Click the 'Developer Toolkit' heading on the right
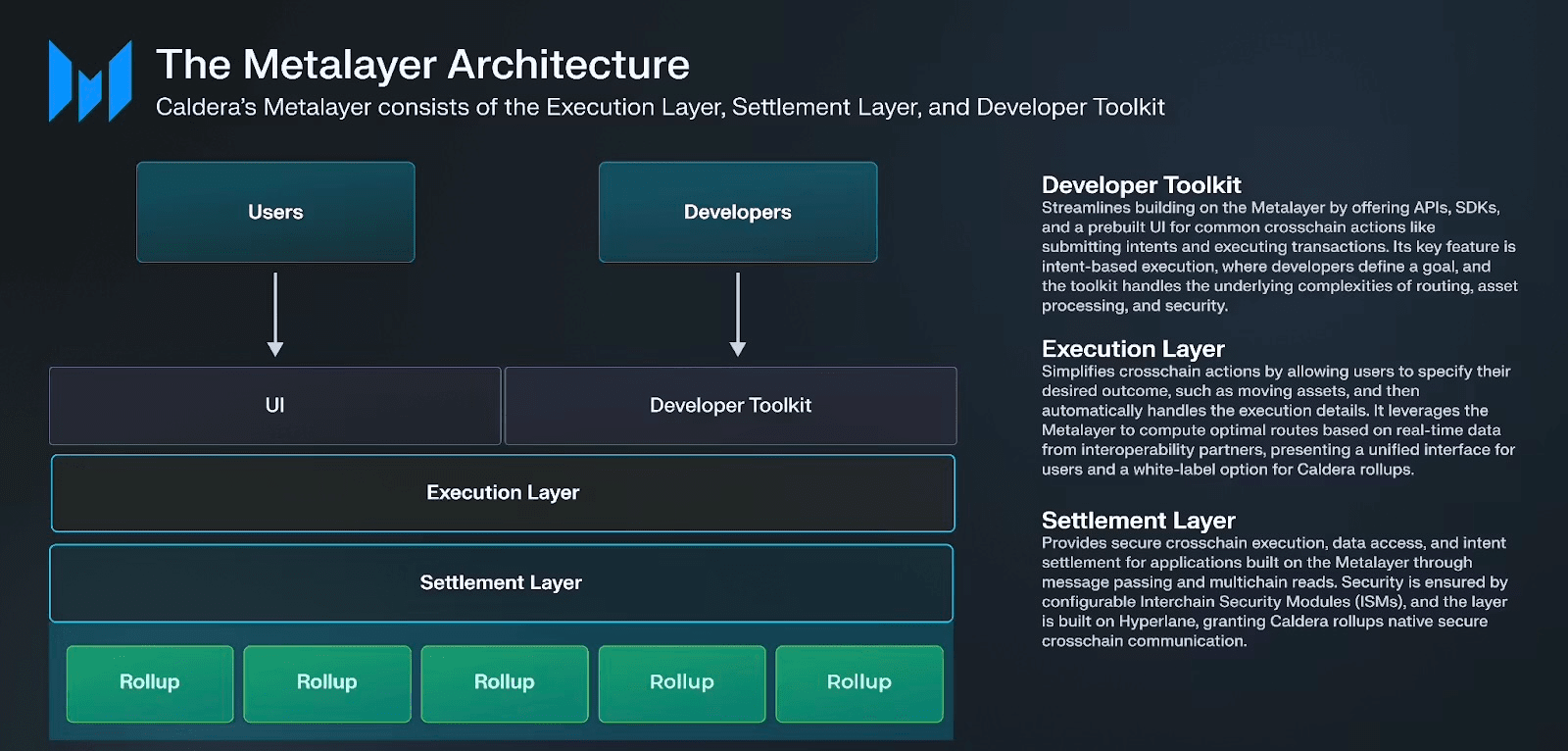This screenshot has height=751, width=1568. tap(1141, 185)
